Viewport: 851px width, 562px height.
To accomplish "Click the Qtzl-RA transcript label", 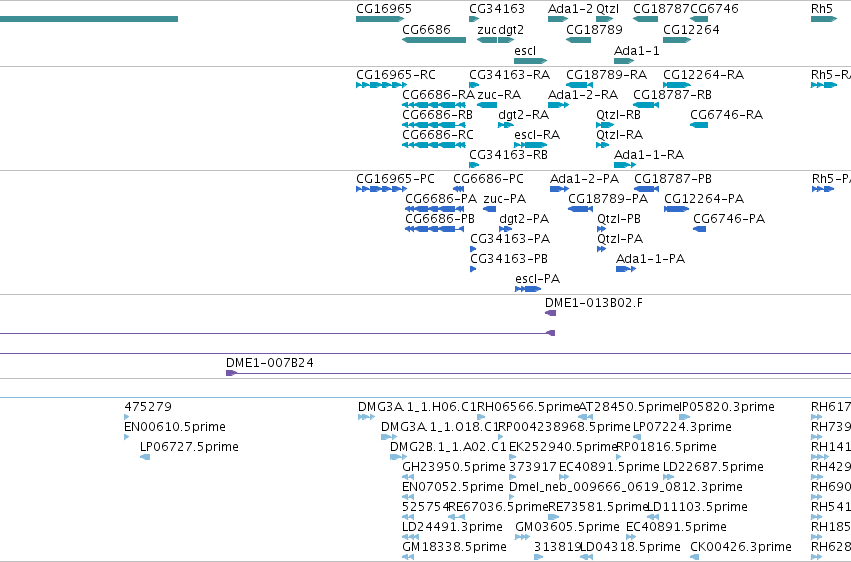I will coord(619,135).
